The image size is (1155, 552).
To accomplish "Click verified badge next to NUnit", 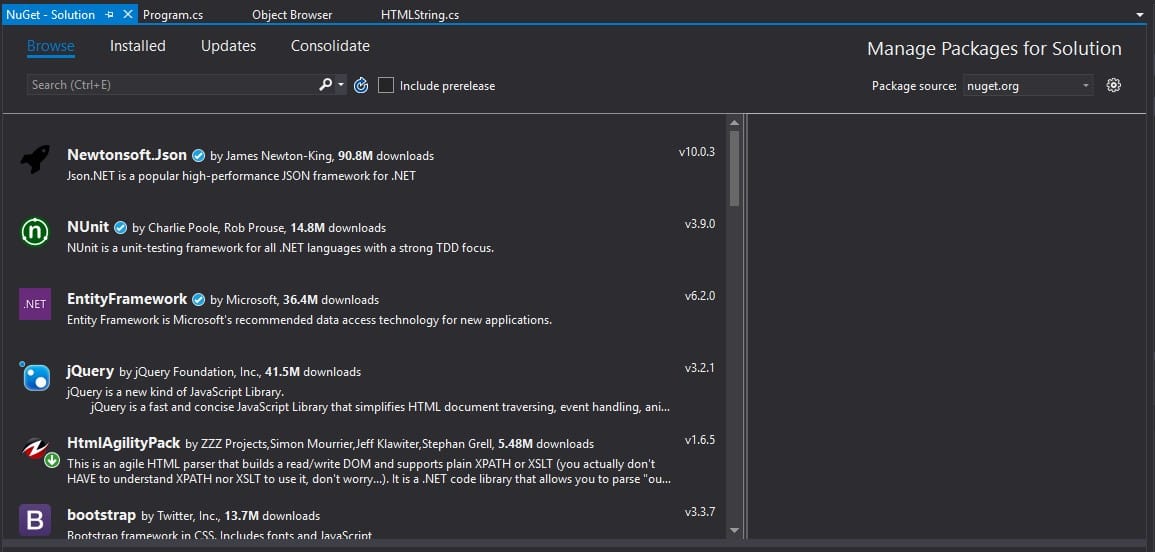I will coord(120,228).
